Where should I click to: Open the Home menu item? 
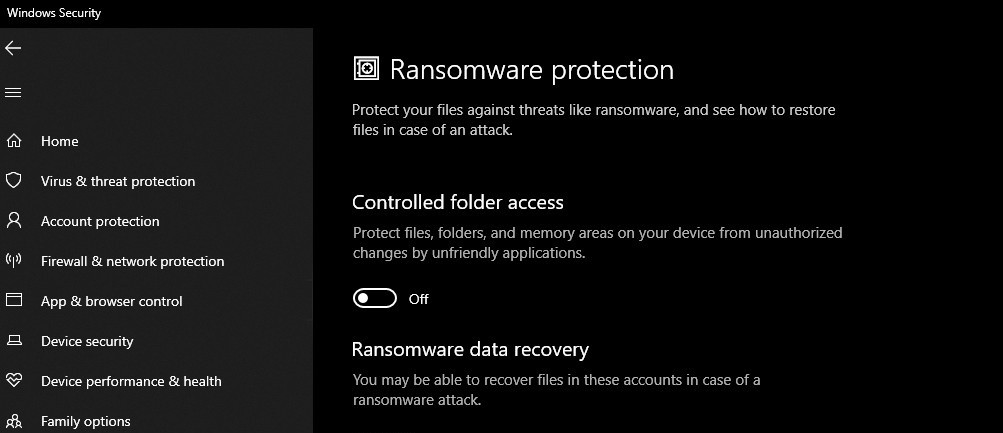coord(60,142)
